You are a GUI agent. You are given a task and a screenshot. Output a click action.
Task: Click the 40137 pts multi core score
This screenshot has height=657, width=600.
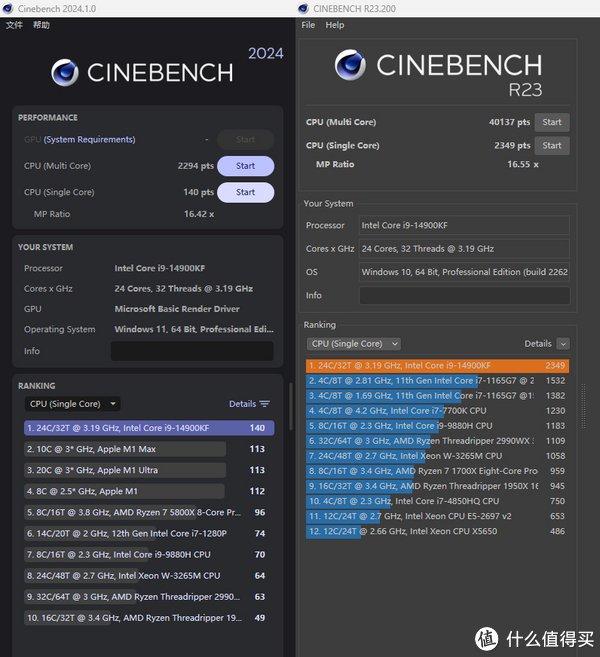tap(509, 122)
